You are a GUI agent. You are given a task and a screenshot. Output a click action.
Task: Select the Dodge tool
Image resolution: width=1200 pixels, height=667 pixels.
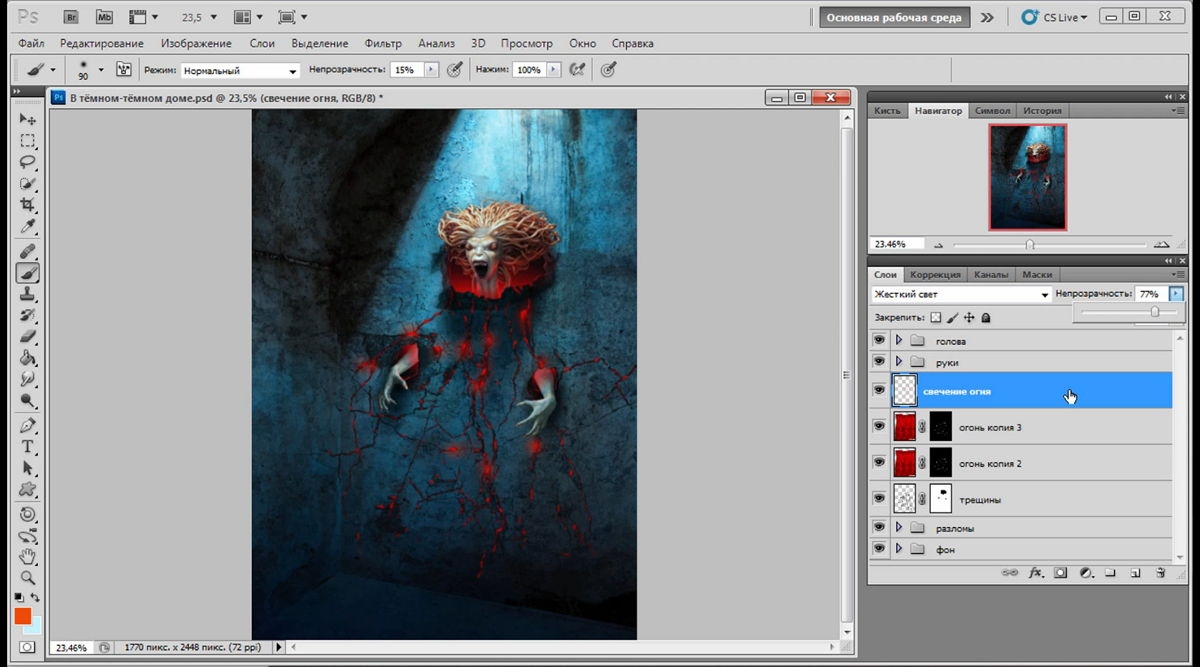[28, 401]
